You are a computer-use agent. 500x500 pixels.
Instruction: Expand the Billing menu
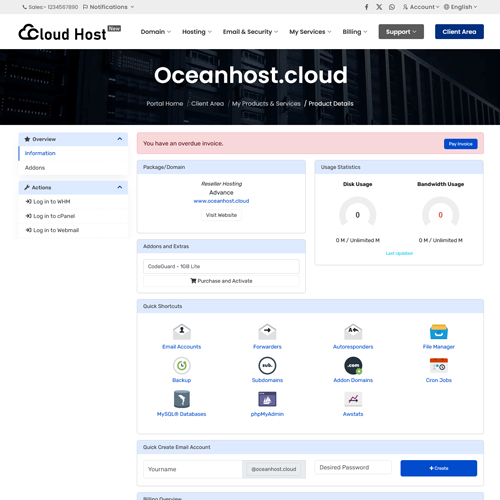(355, 32)
